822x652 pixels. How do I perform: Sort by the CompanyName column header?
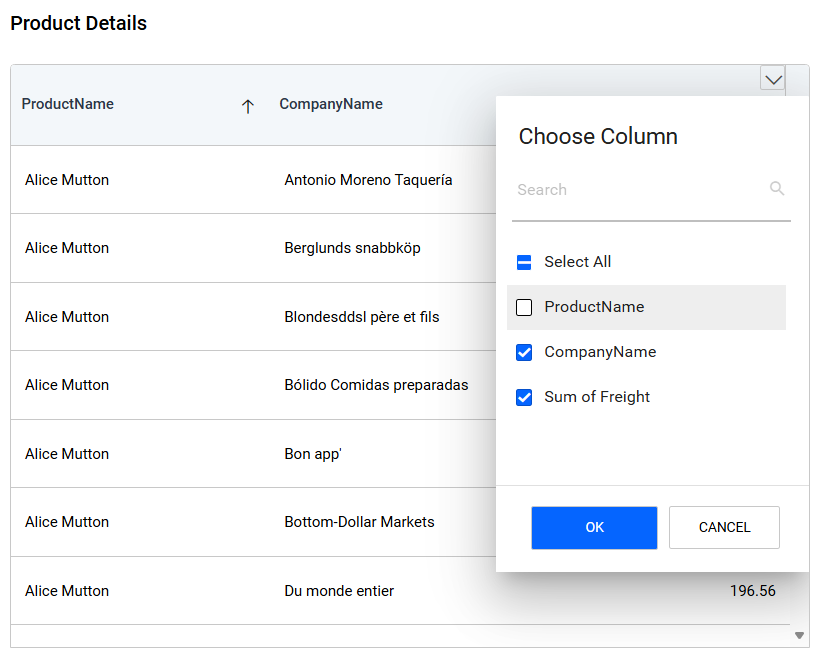(x=331, y=104)
